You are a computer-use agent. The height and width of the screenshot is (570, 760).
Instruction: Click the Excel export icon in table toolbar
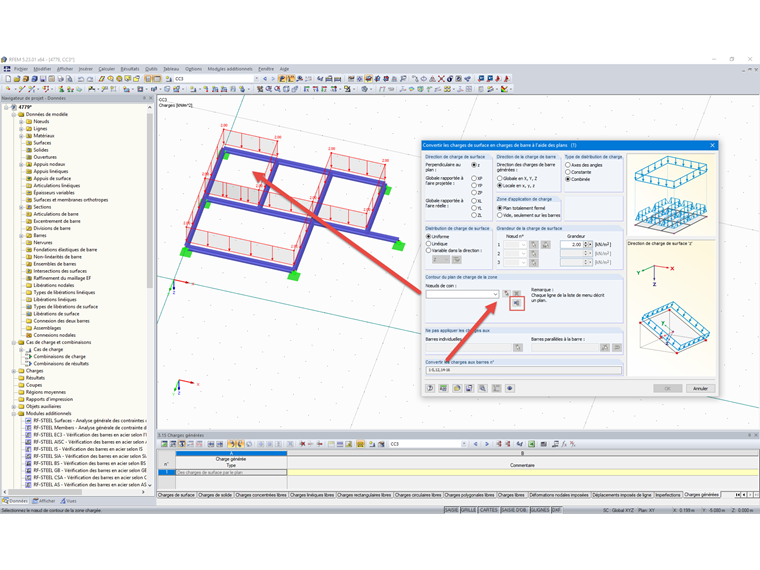point(532,444)
